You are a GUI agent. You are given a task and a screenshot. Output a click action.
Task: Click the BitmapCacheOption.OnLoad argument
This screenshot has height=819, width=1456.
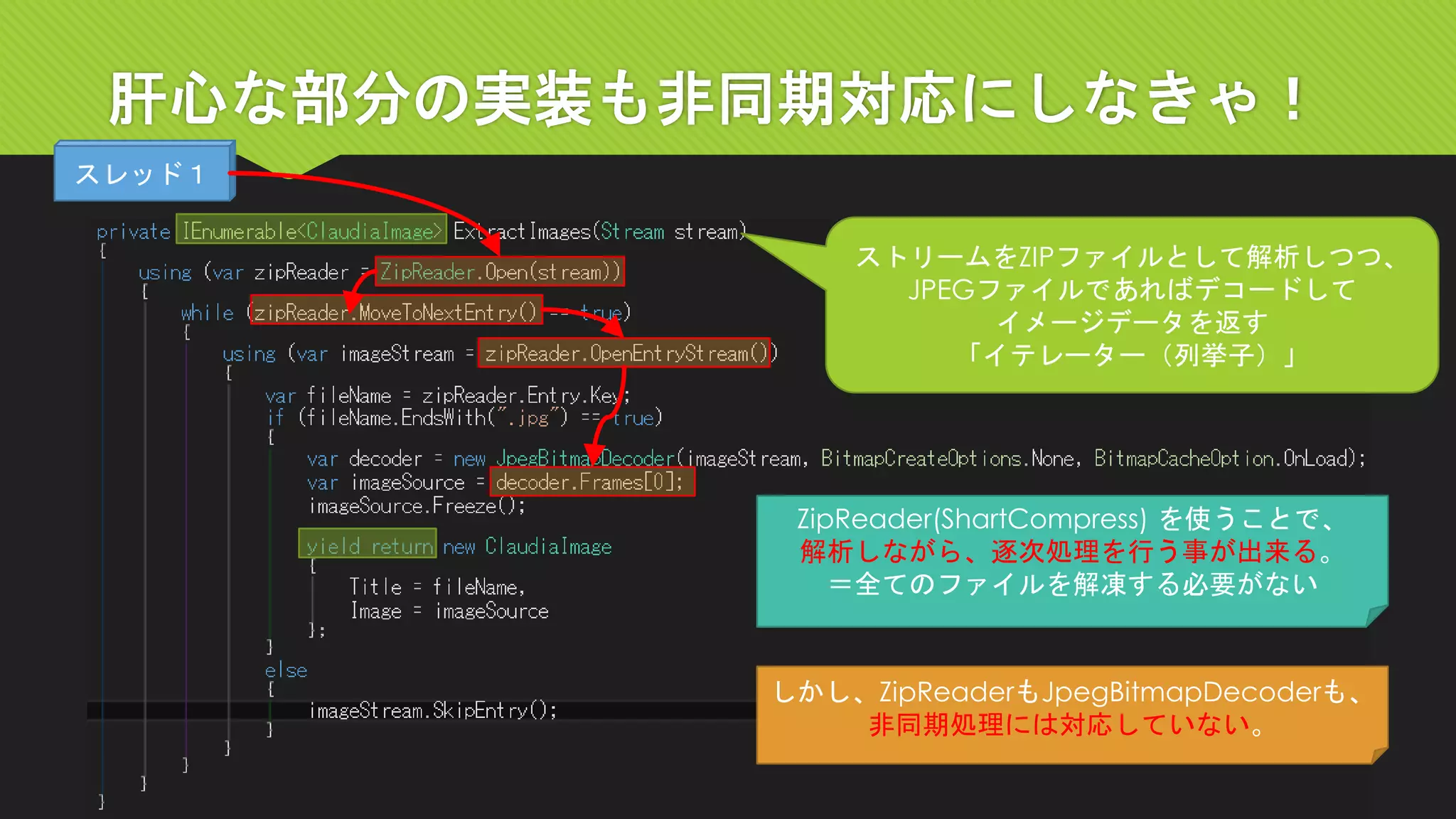point(1221,459)
